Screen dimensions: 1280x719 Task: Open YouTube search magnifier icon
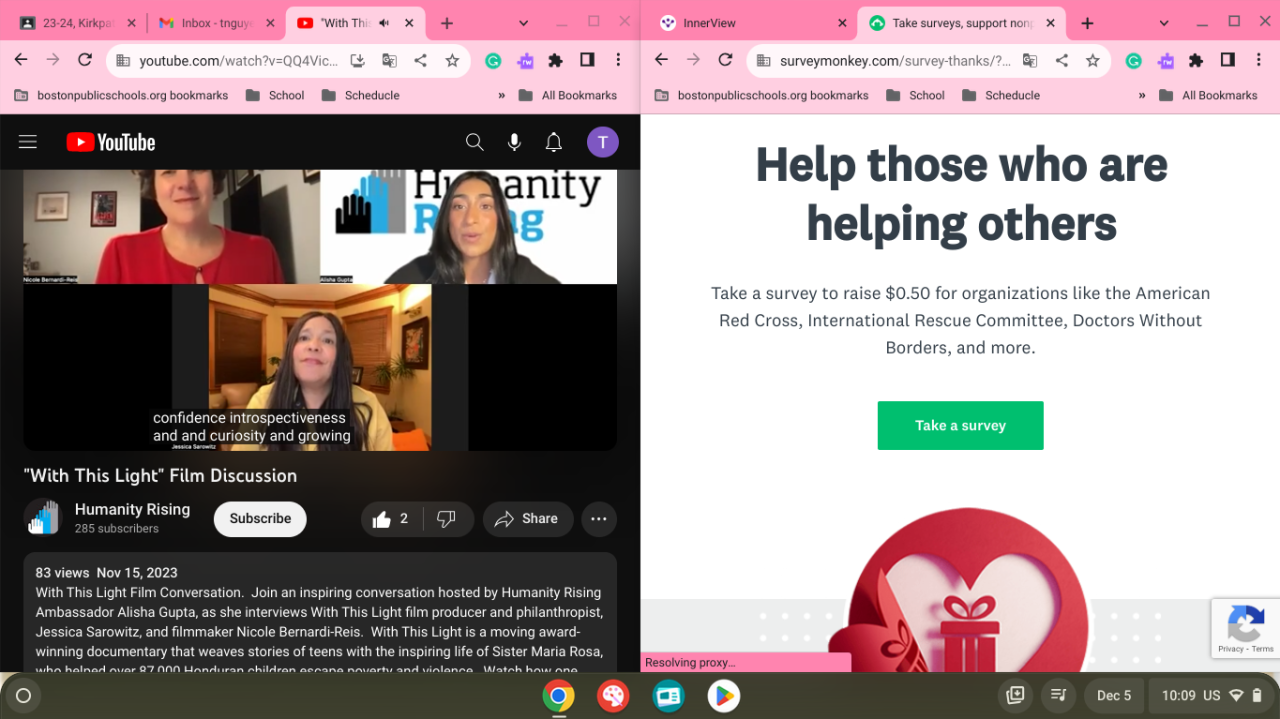coord(475,142)
